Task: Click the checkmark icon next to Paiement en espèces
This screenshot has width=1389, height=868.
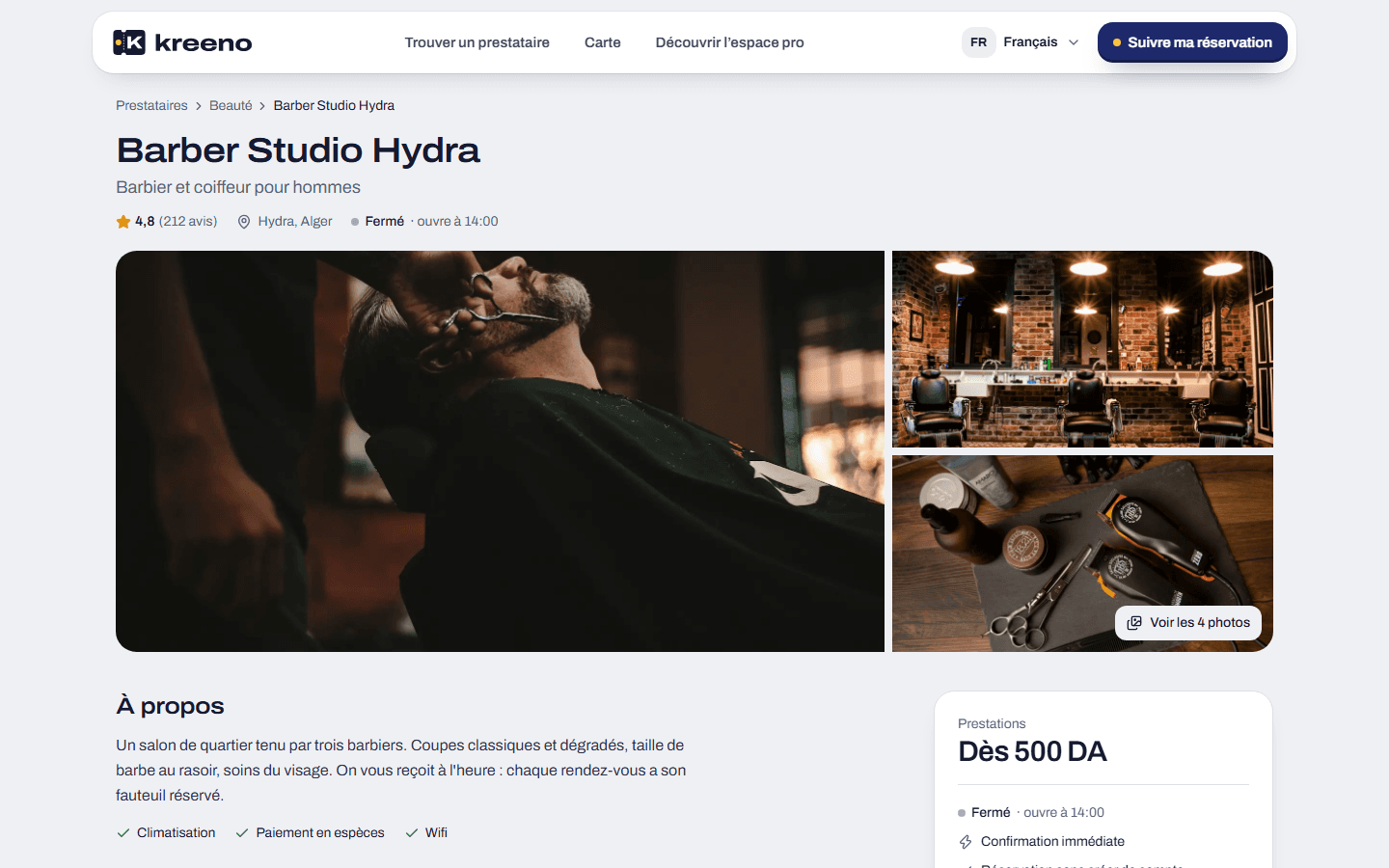Action: [x=242, y=833]
